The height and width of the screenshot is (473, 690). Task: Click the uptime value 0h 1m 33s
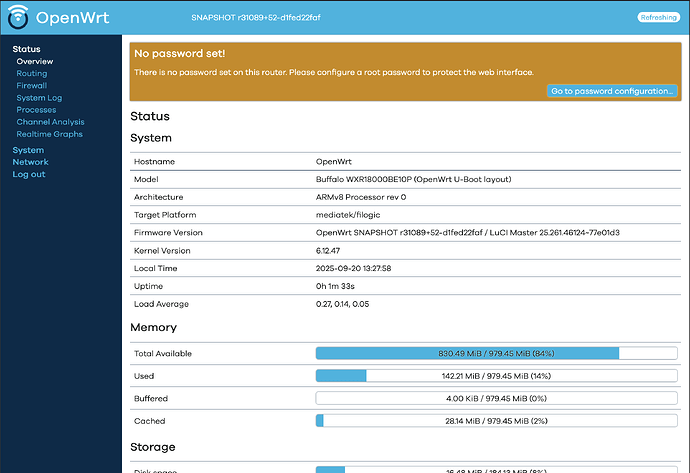335,286
